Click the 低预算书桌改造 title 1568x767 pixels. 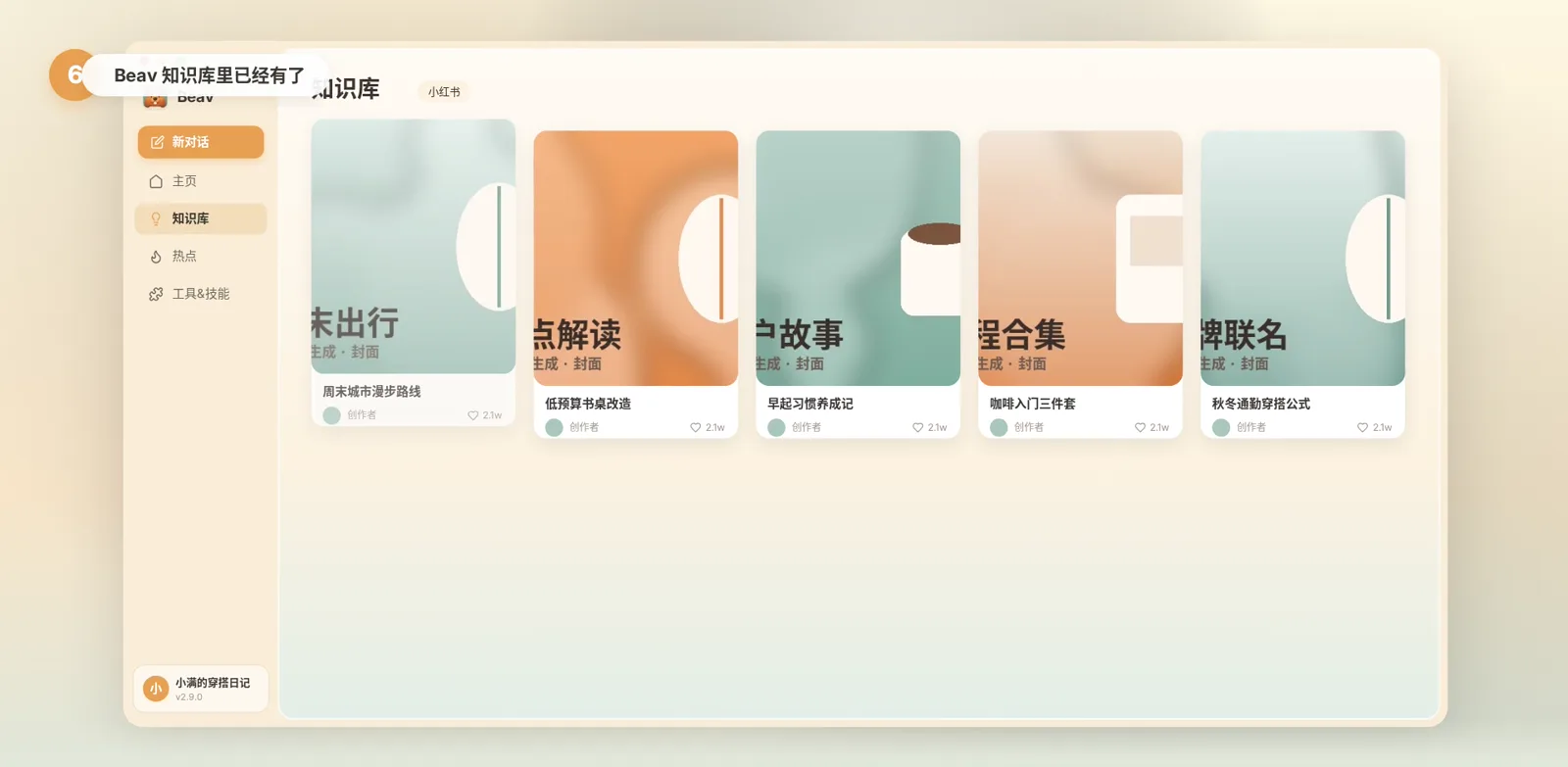click(588, 404)
